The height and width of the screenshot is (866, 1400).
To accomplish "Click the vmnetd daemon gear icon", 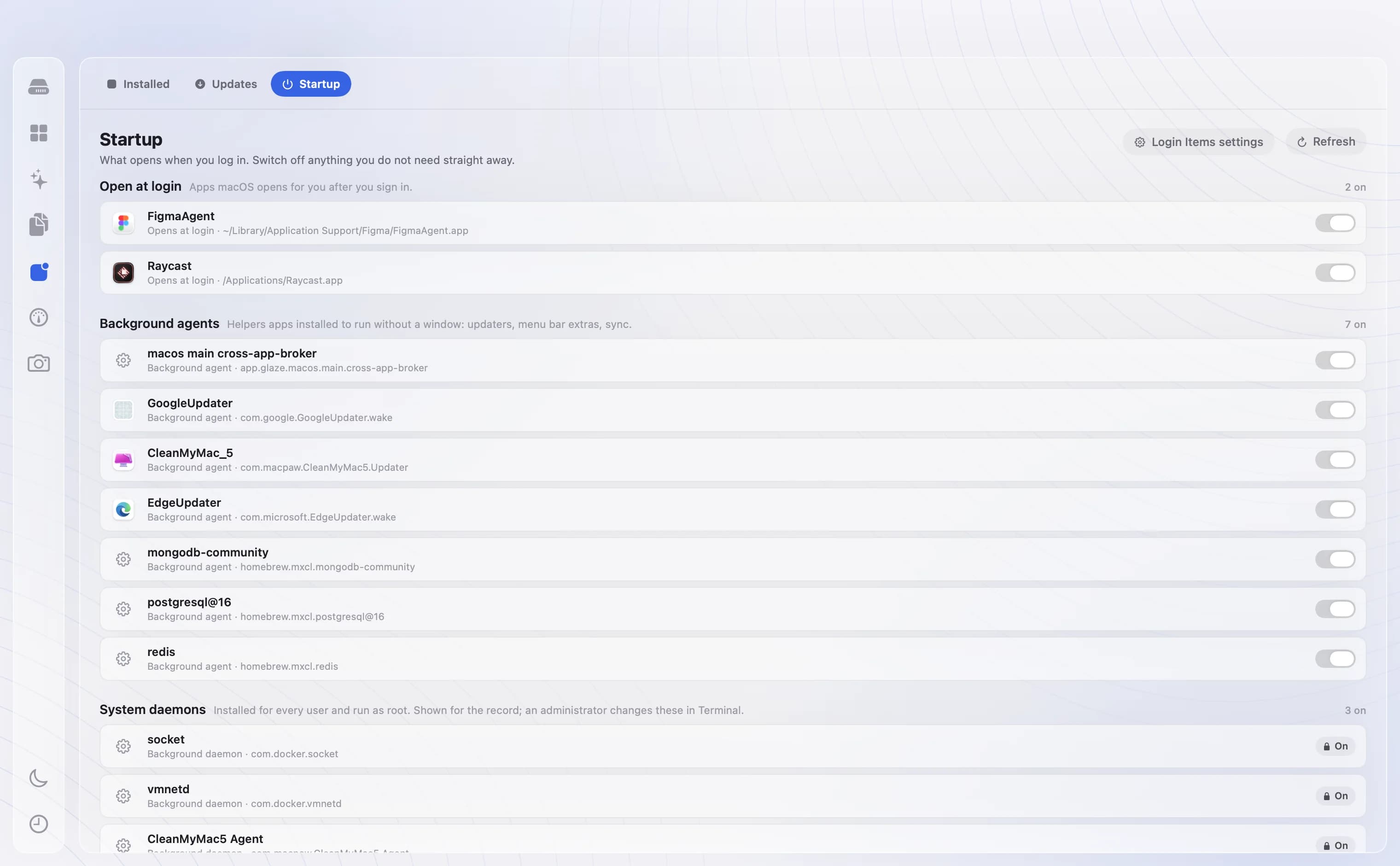I will tap(123, 796).
